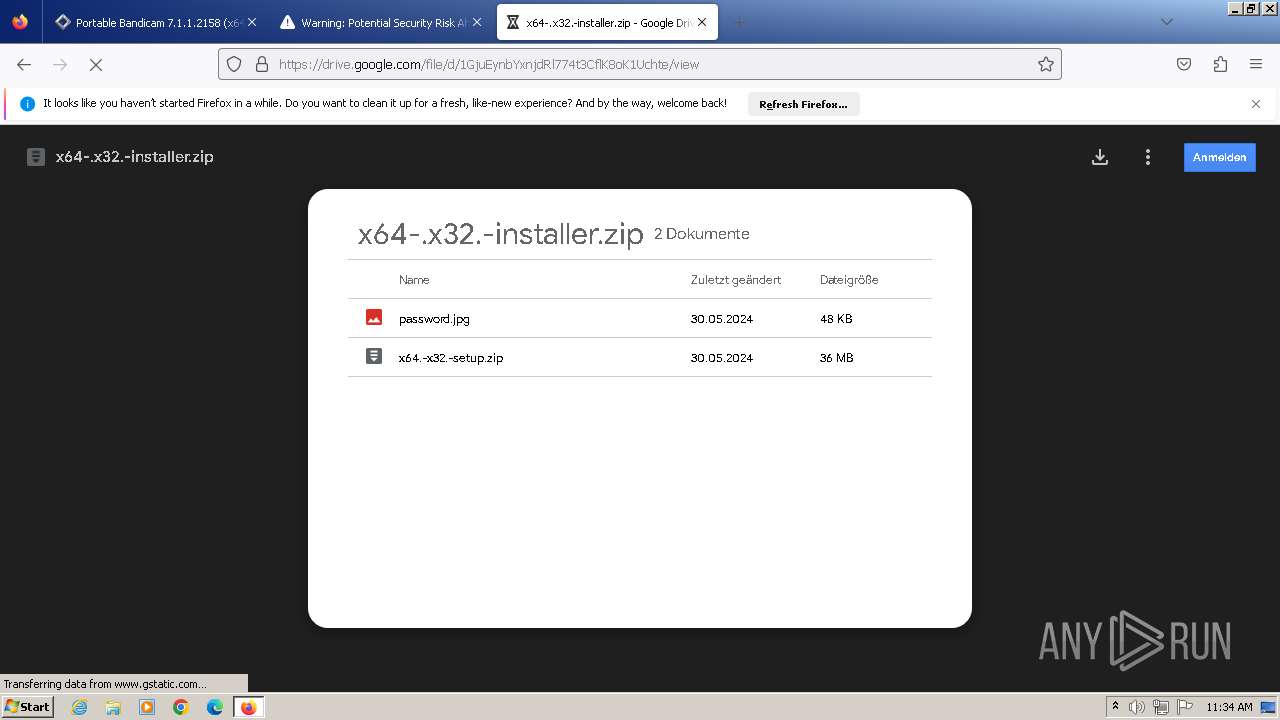Open the Extensions menu
1280x720 pixels.
click(x=1220, y=64)
